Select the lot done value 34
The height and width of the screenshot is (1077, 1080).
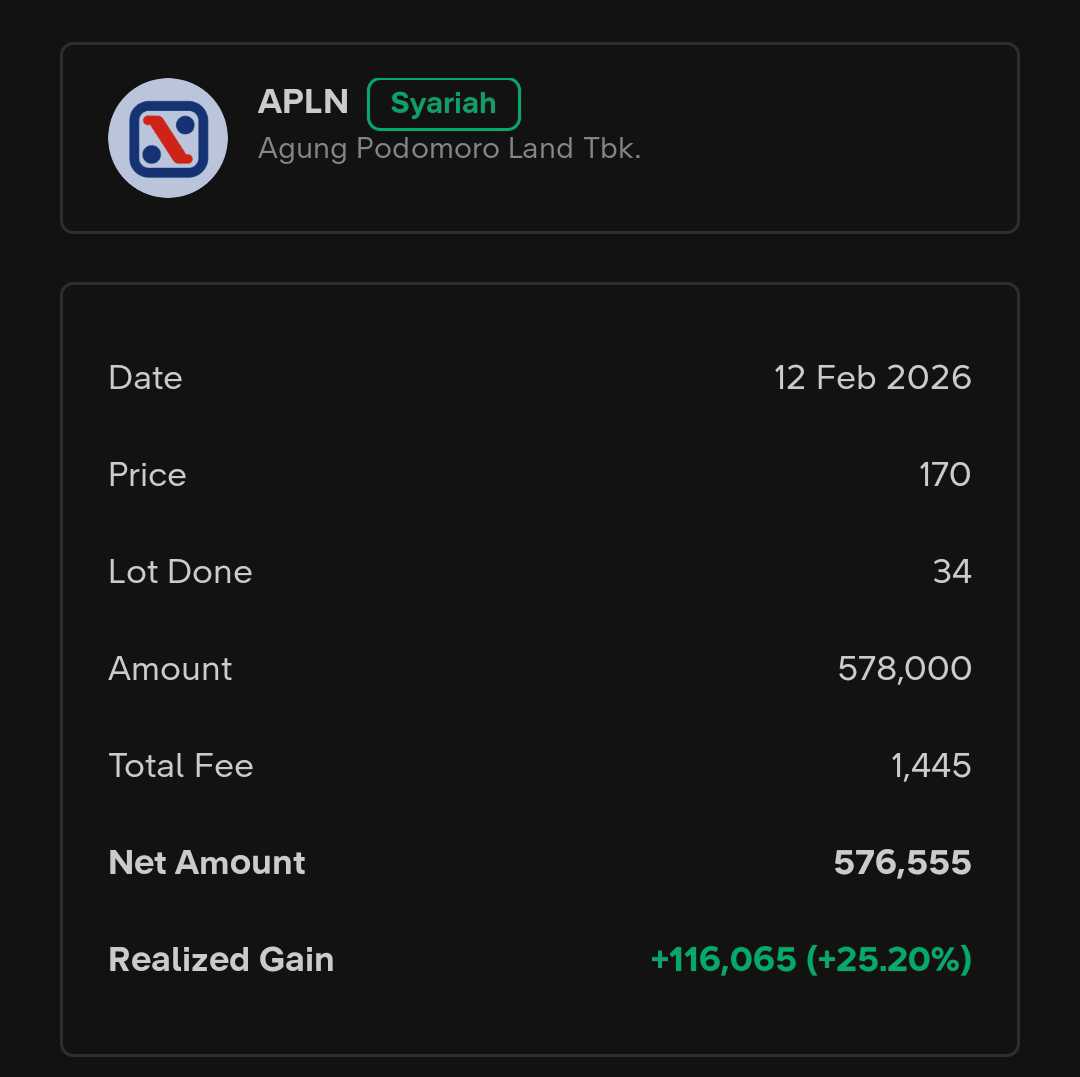(952, 572)
